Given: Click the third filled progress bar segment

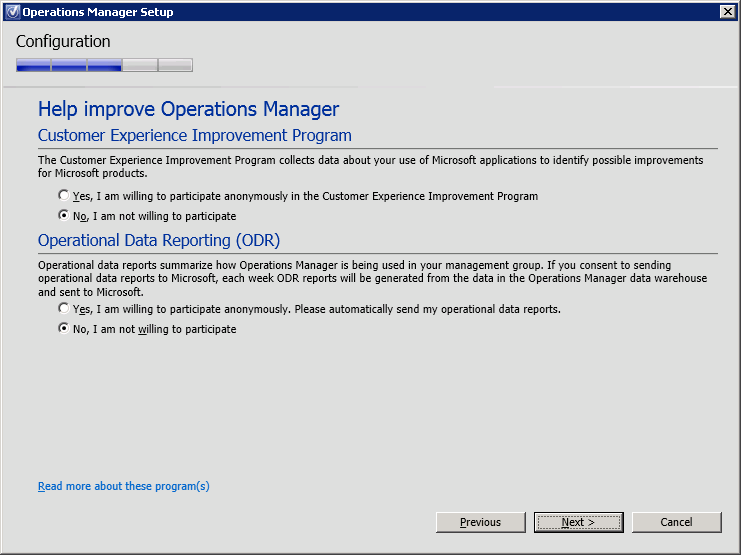Looking at the screenshot, I should (104, 66).
